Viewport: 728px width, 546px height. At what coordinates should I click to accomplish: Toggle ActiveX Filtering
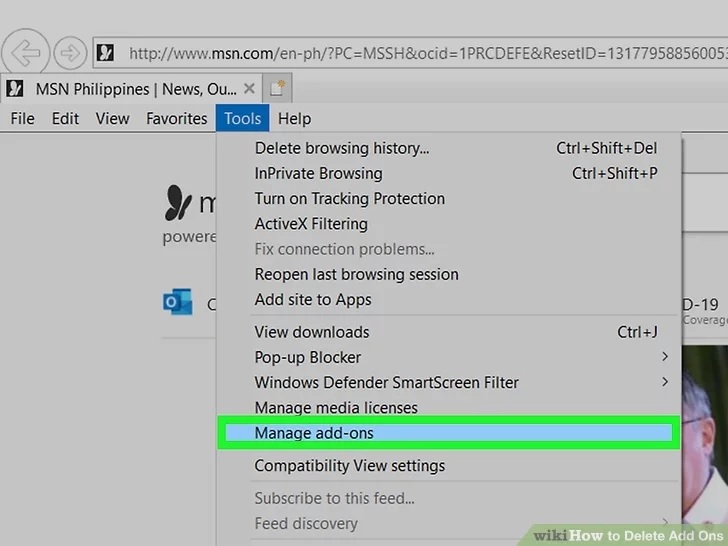click(449, 224)
